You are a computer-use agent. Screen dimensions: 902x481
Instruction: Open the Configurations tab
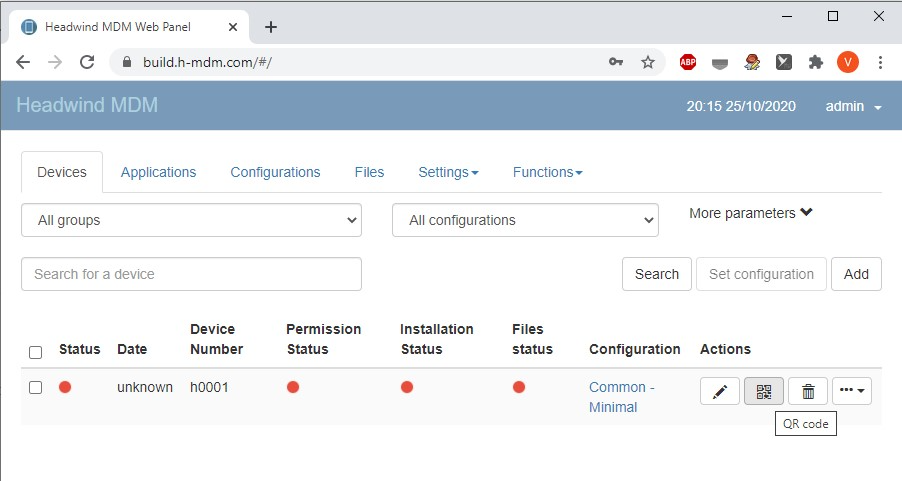(275, 172)
